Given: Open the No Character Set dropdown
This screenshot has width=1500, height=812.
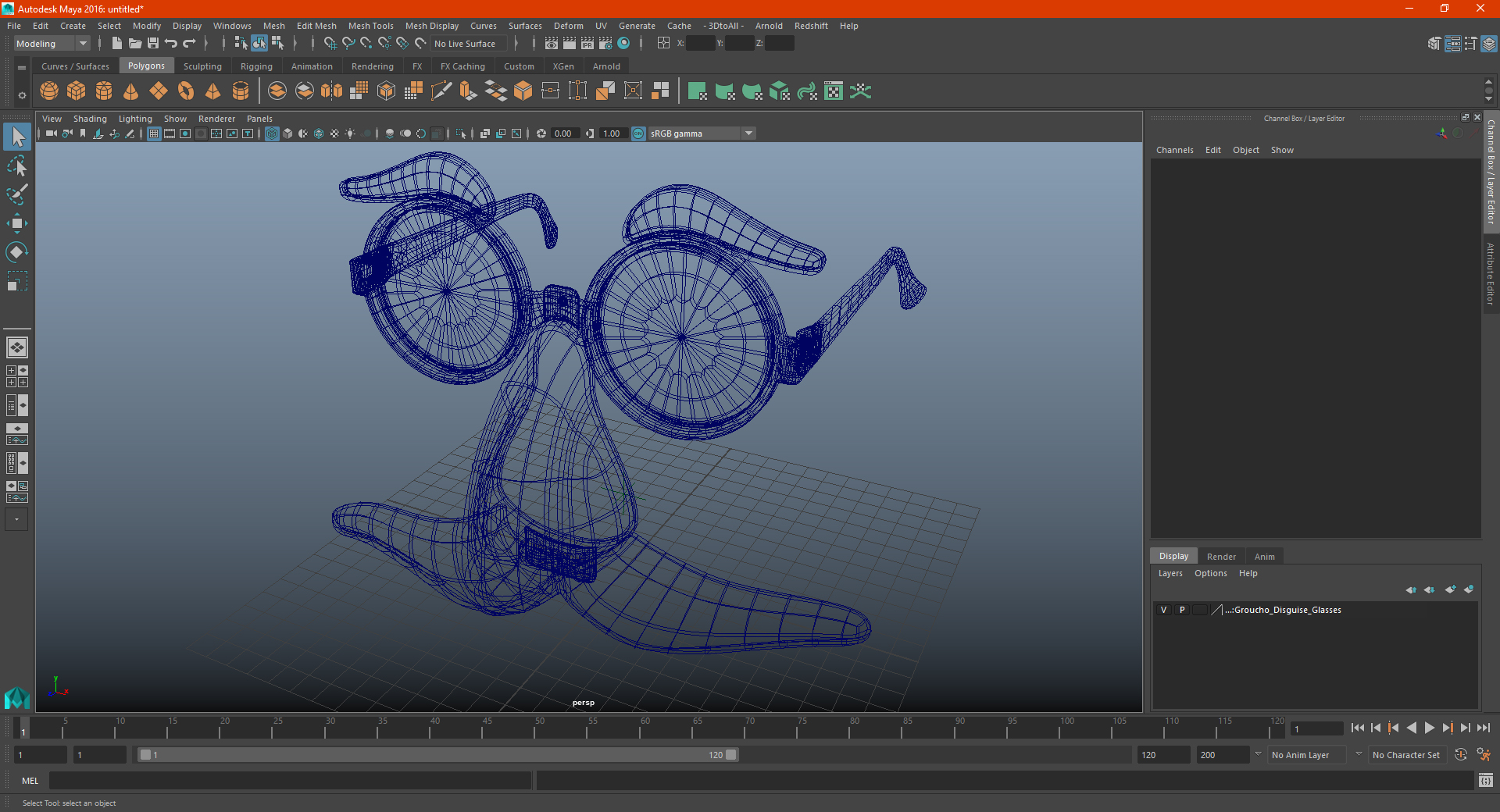Looking at the screenshot, I should [1406, 755].
